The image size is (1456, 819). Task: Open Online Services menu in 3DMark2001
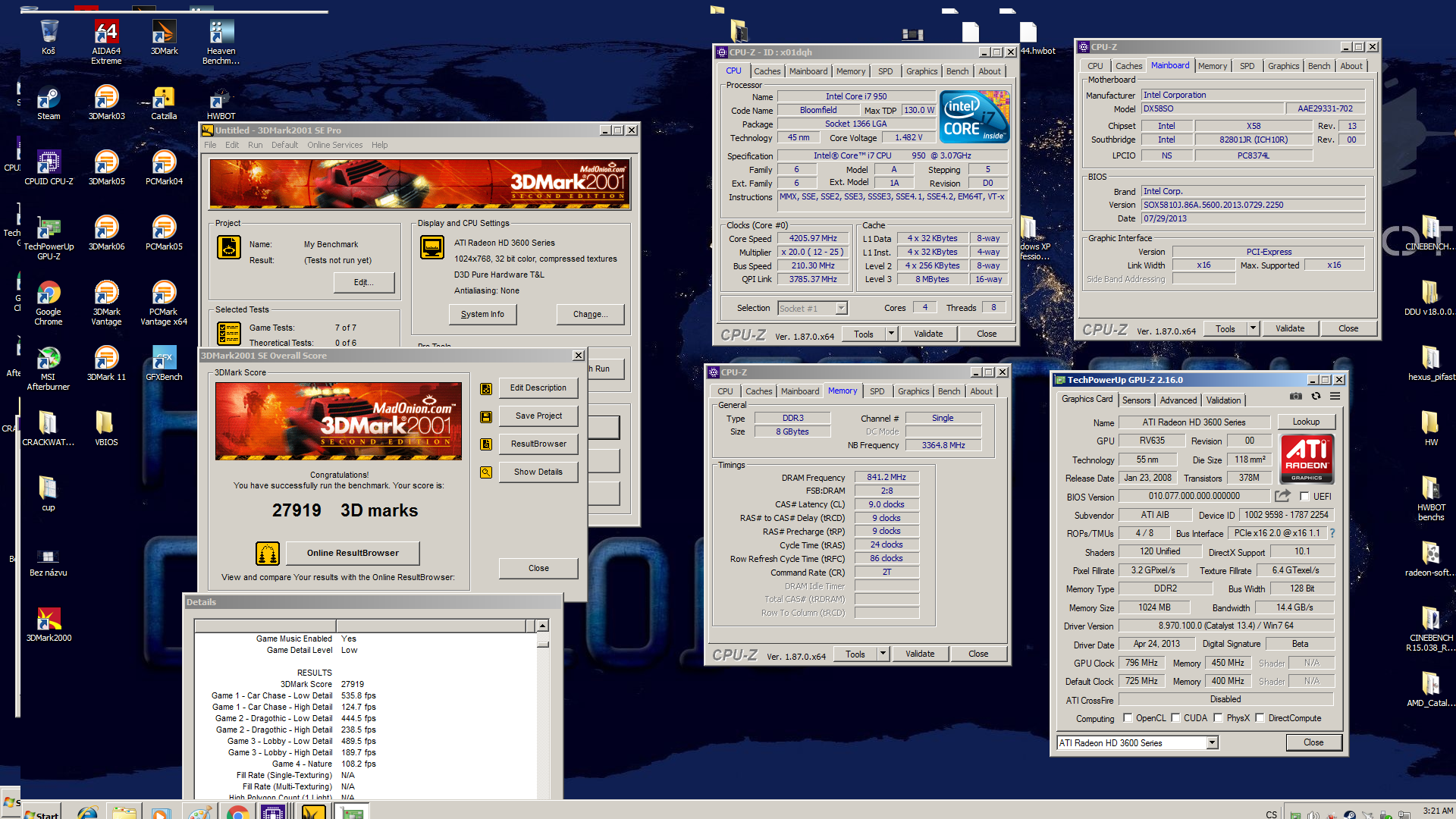point(334,145)
